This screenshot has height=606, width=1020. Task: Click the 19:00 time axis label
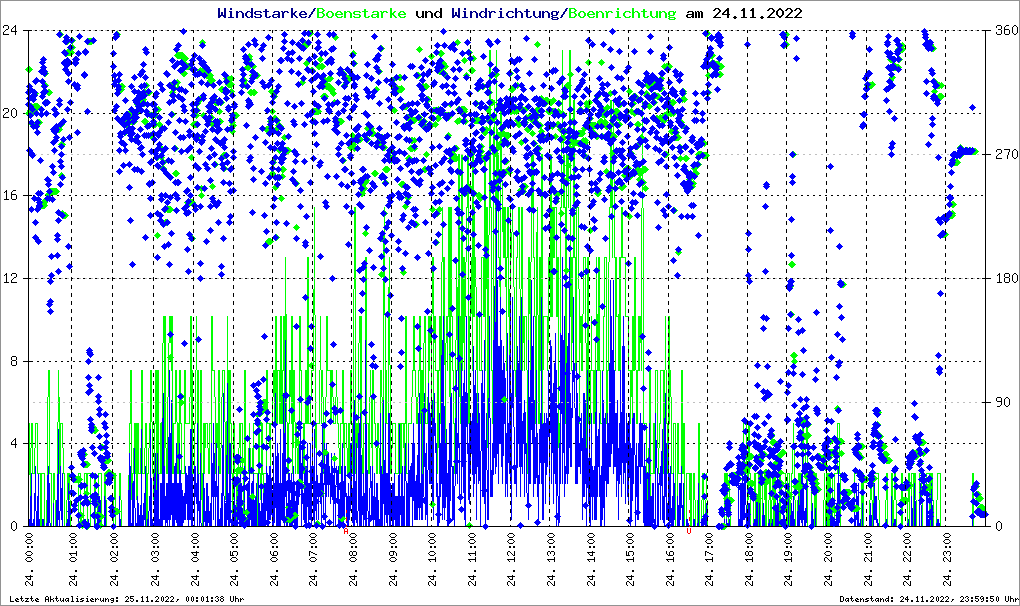point(789,559)
